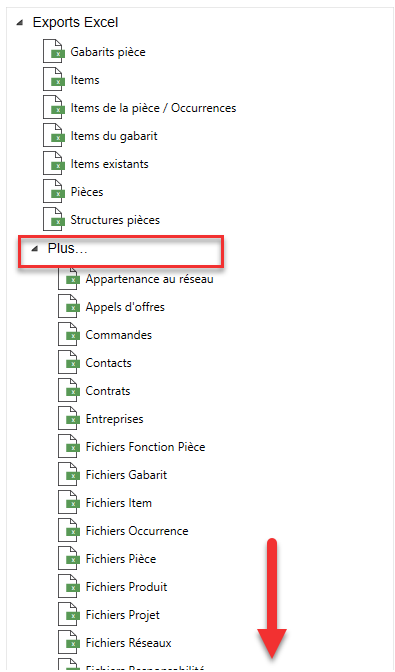Screen dimensions: 395x672
Task: Click Excel icon next to Items
Action: tap(54, 80)
